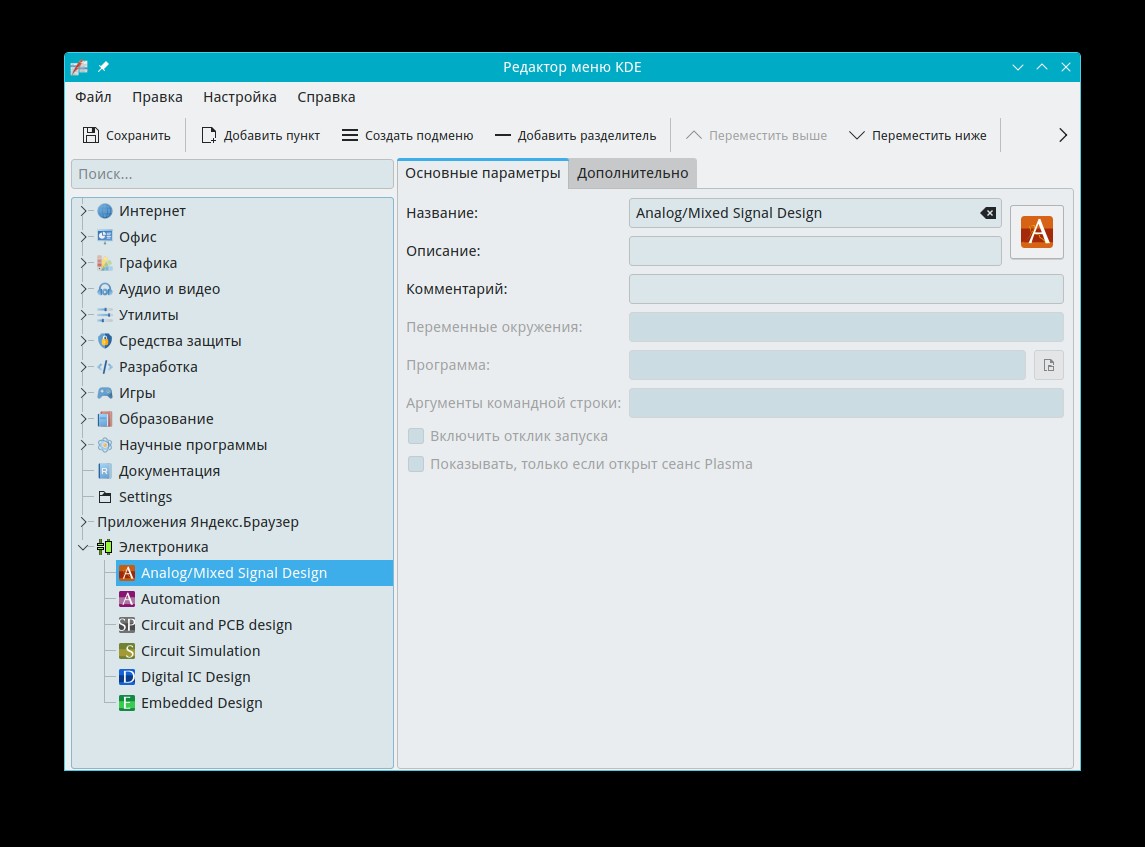Click in the Описание text field
1145x847 pixels.
coord(815,251)
